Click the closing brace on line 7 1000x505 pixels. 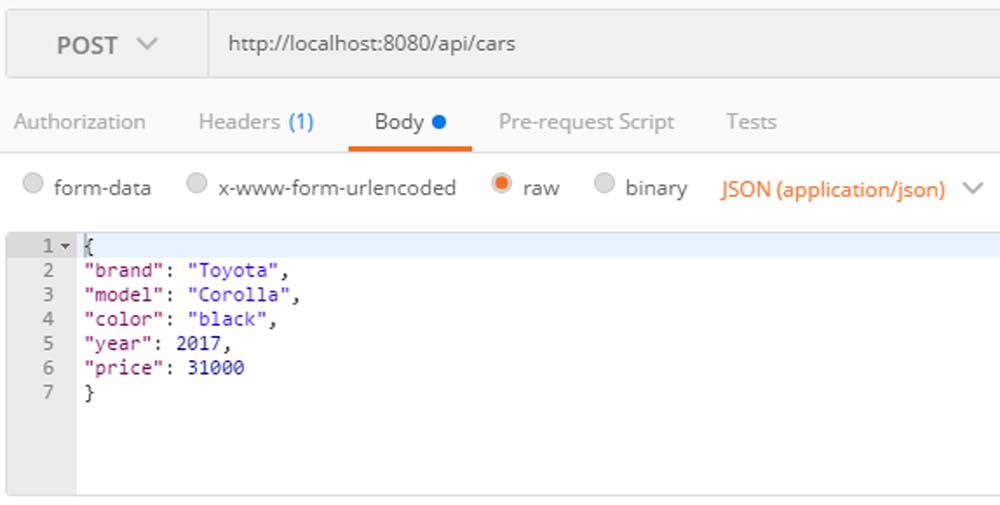pyautogui.click(x=89, y=393)
